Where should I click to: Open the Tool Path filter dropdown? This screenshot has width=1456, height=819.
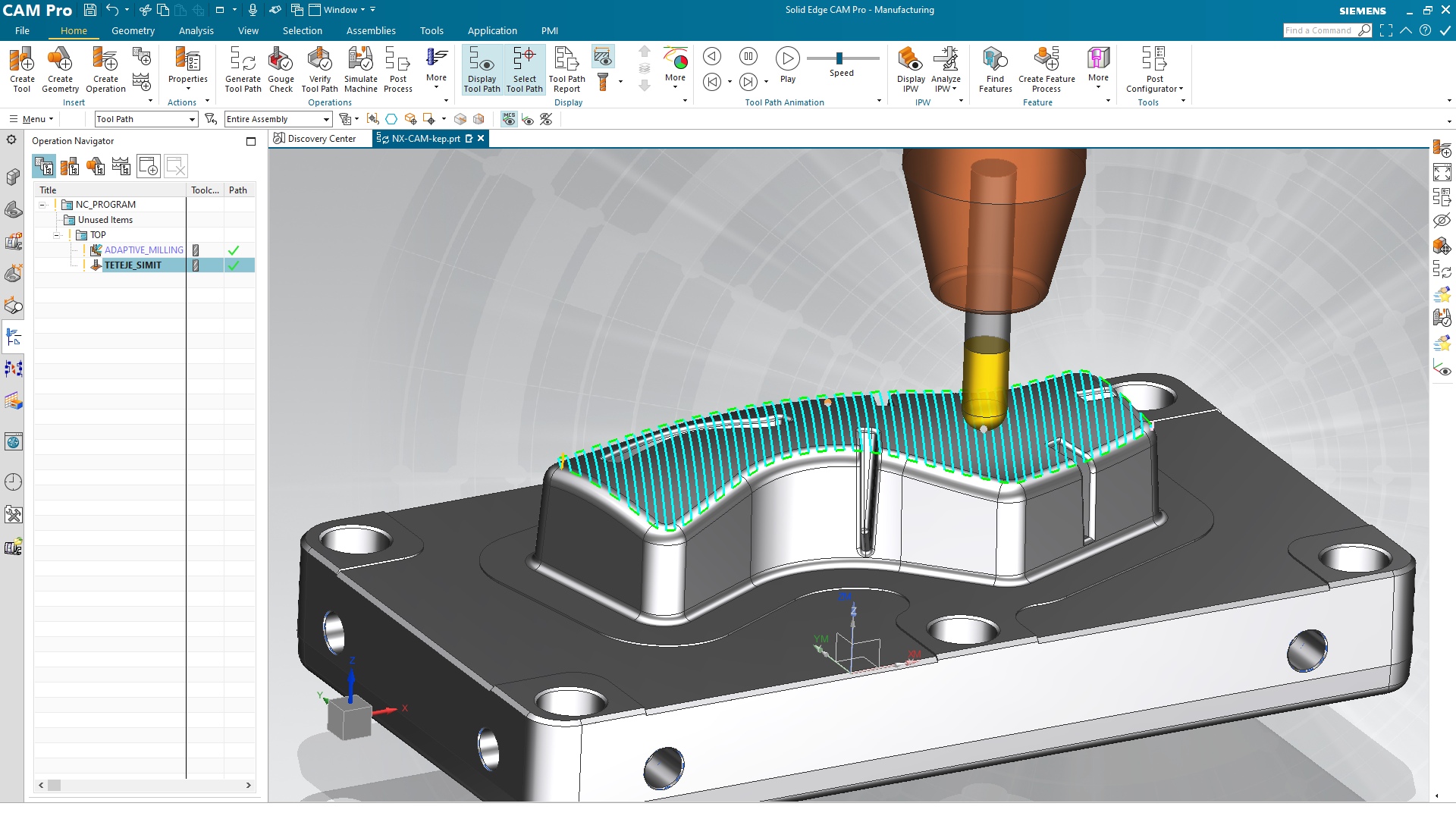[x=192, y=119]
